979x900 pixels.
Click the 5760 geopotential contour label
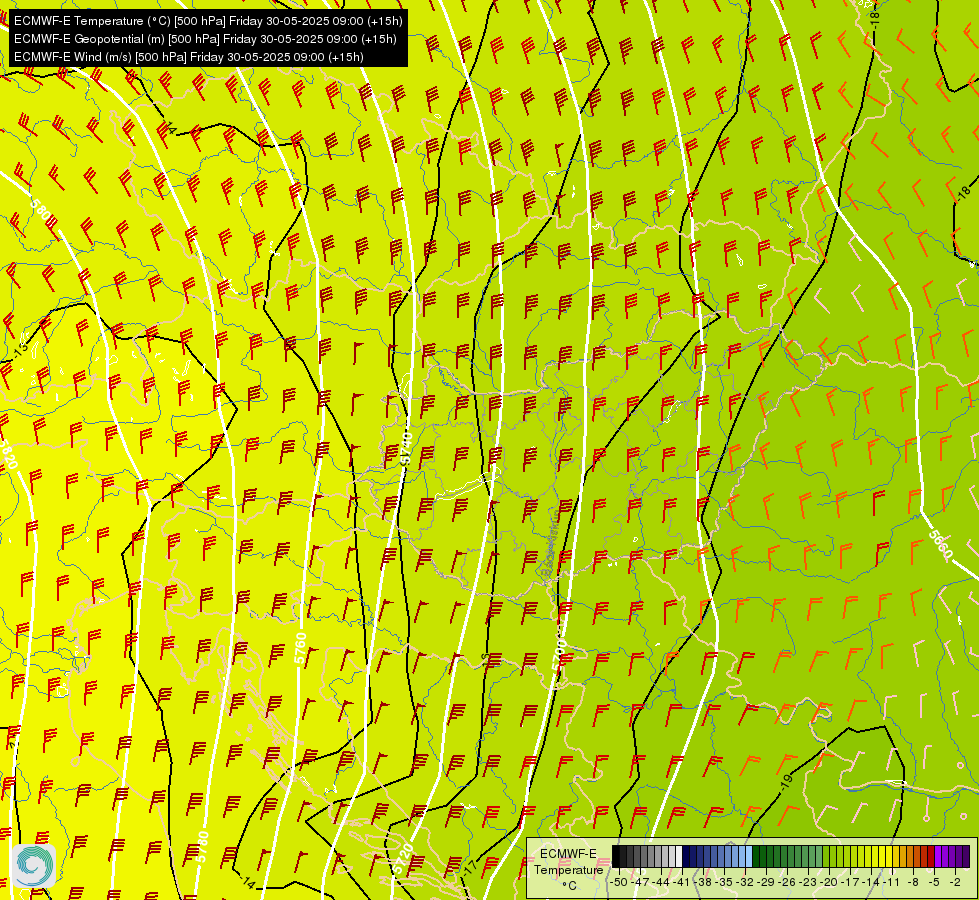tap(300, 649)
